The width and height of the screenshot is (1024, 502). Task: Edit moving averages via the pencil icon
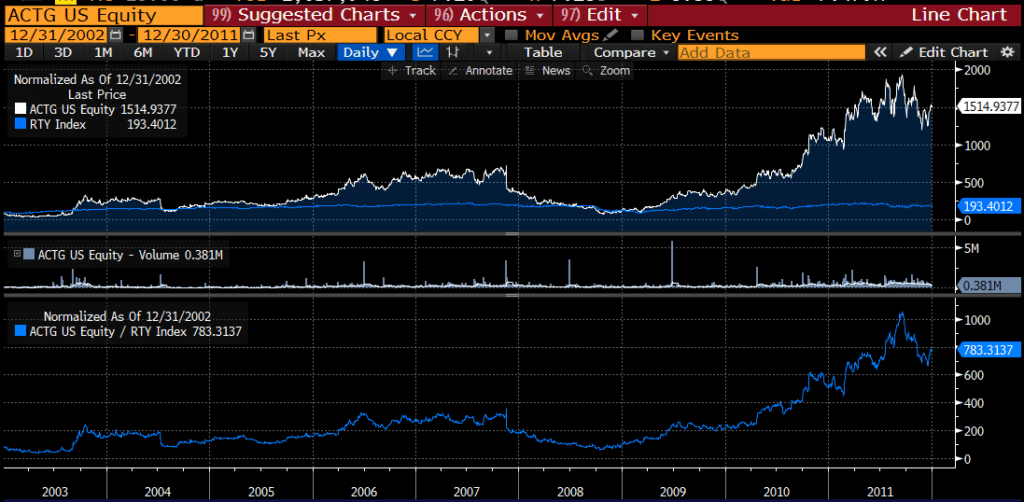(x=611, y=35)
